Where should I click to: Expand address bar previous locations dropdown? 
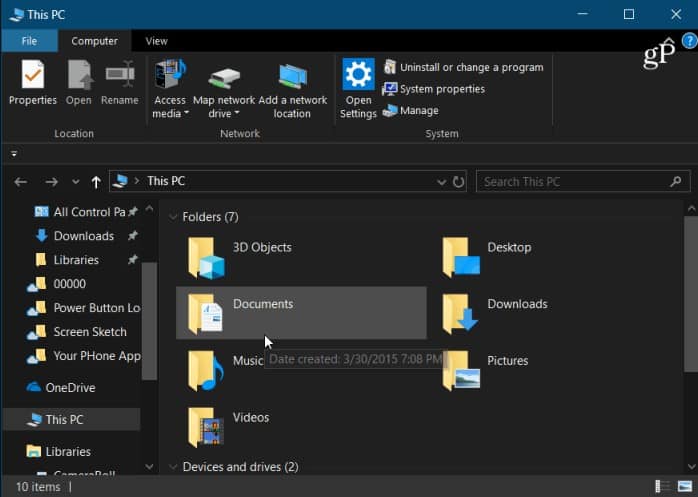coord(441,182)
